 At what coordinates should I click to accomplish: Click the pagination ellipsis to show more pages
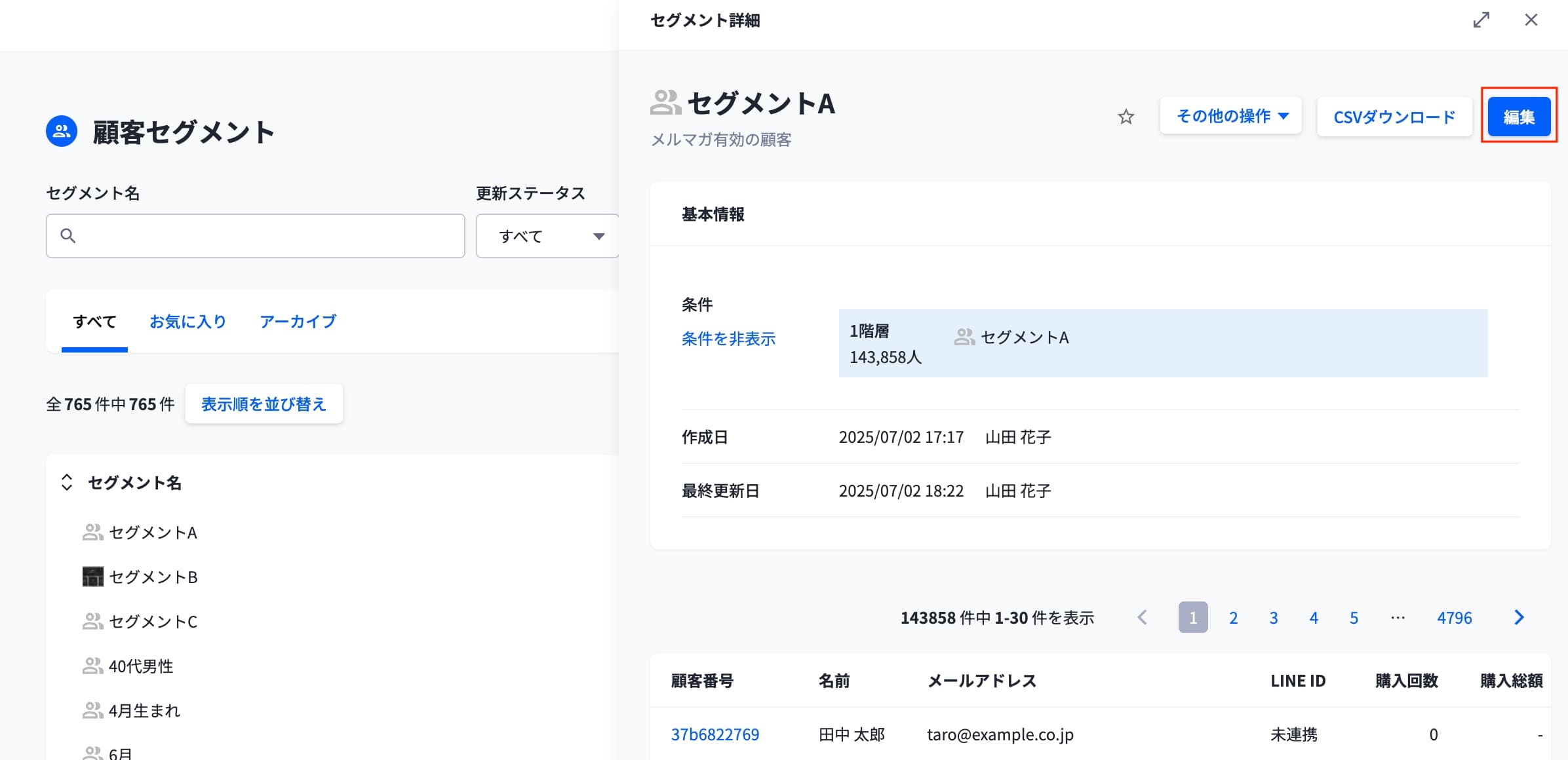(1398, 617)
